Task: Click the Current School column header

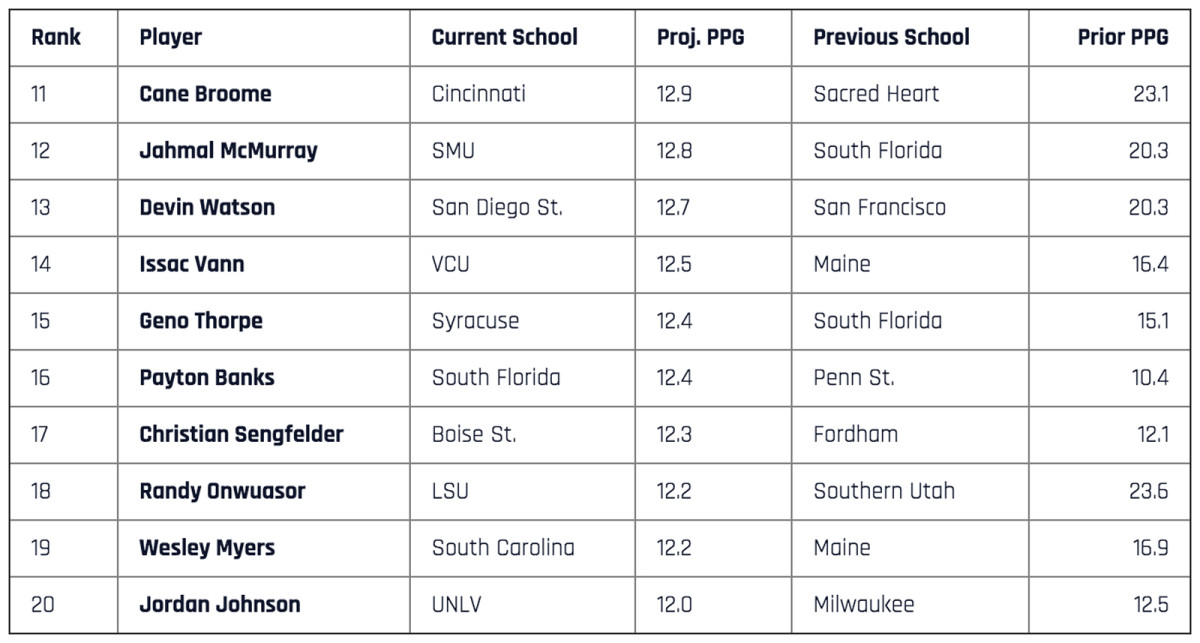Action: pyautogui.click(x=504, y=38)
